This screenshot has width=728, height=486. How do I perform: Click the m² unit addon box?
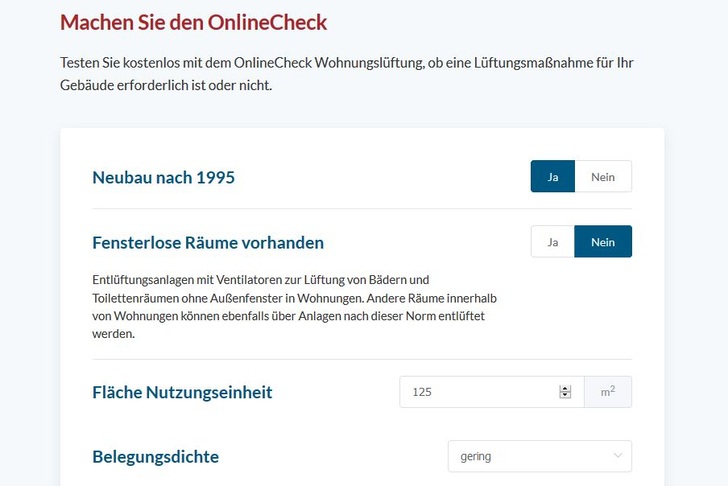click(608, 392)
